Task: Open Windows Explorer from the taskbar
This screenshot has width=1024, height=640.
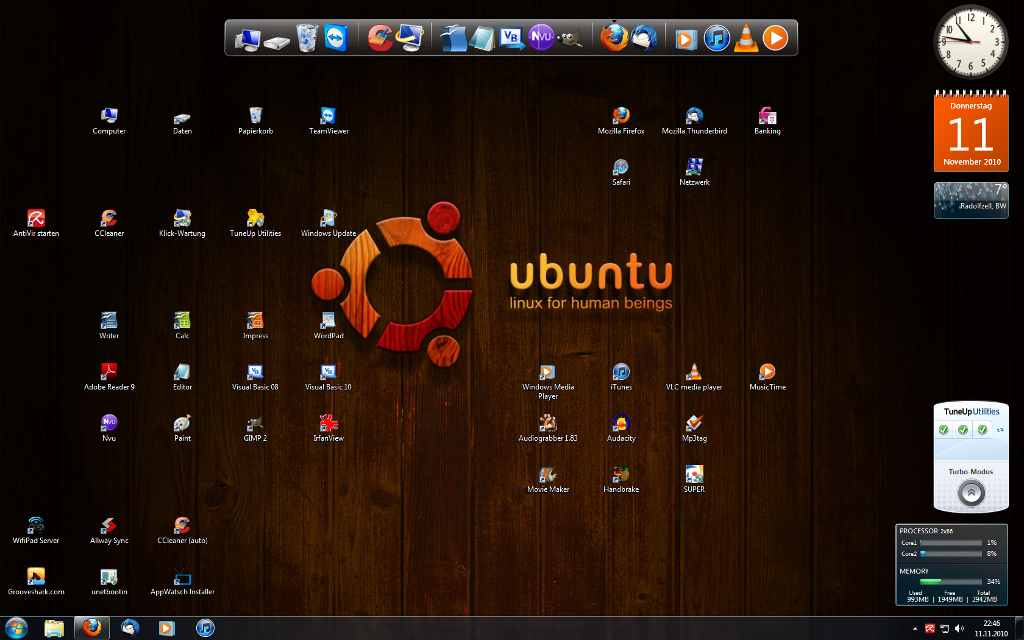Action: tap(54, 628)
